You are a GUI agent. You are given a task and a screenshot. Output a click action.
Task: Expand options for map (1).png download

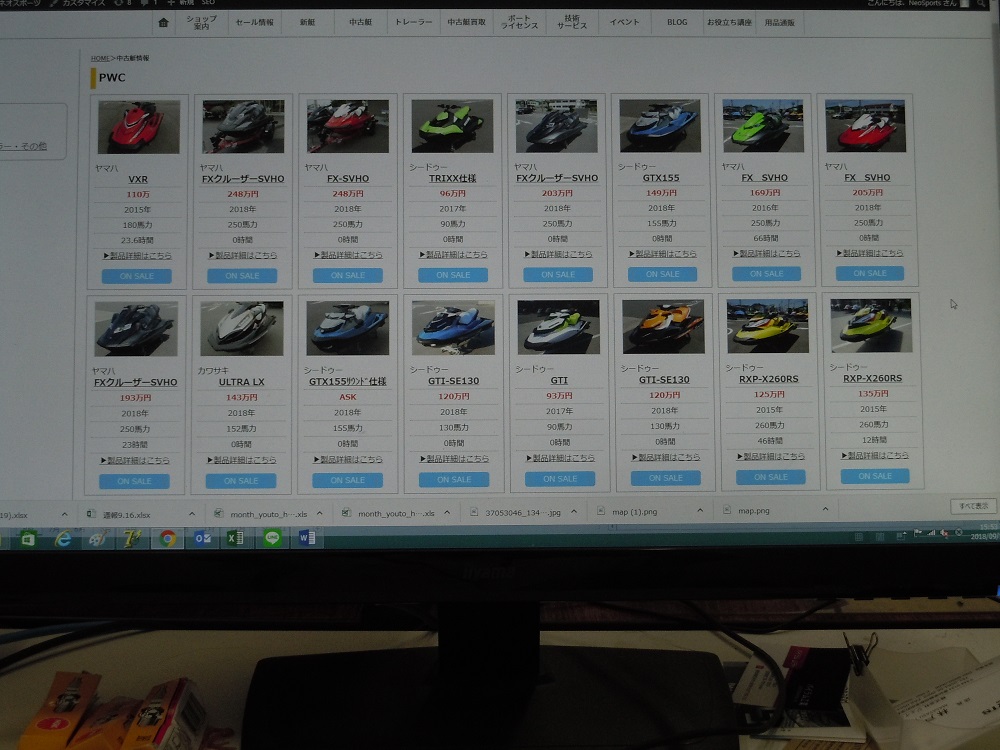pos(700,511)
